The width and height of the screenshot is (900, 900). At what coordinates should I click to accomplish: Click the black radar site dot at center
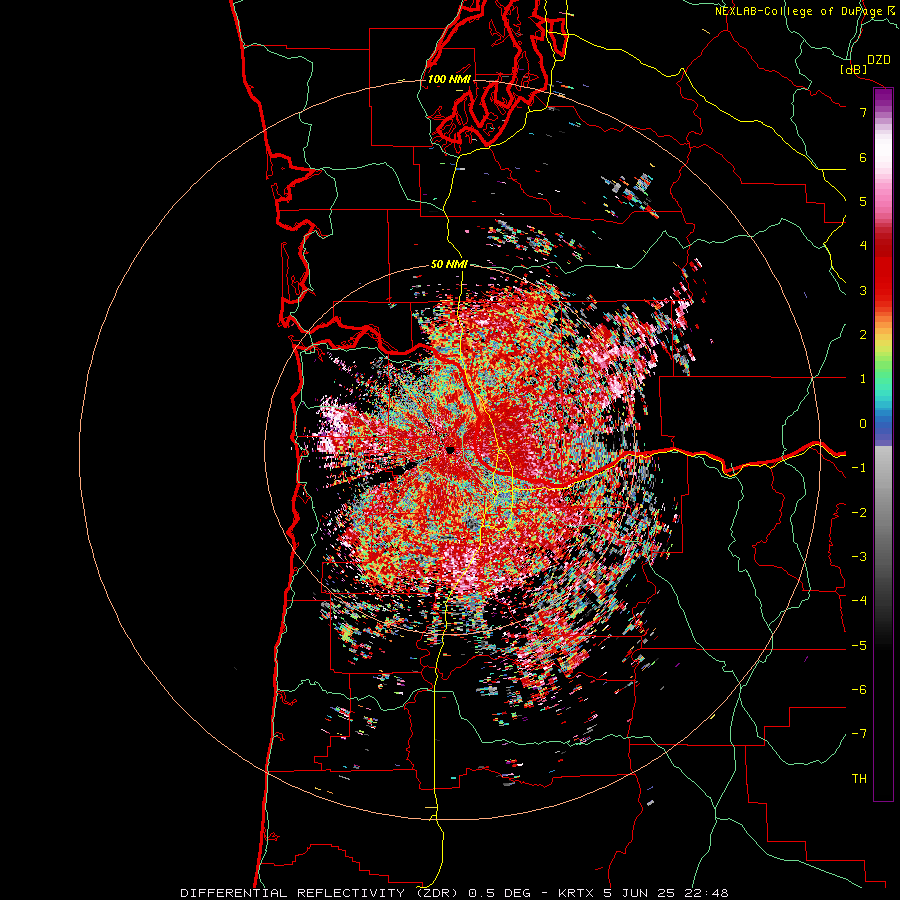tap(451, 450)
